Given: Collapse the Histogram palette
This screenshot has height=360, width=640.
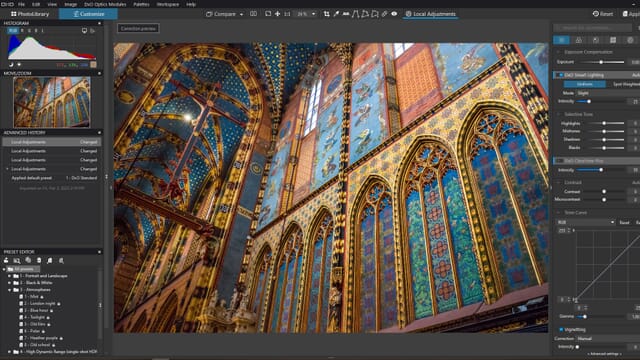Looking at the screenshot, I should point(99,23).
